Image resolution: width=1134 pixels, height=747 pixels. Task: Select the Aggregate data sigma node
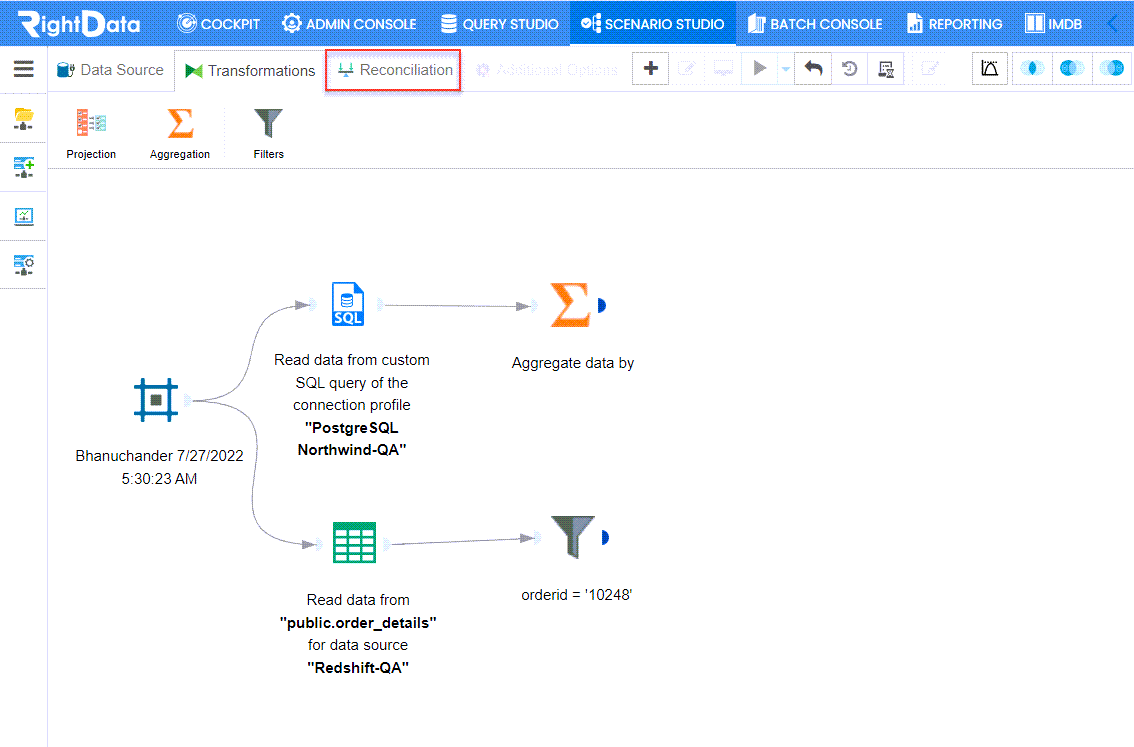[571, 305]
